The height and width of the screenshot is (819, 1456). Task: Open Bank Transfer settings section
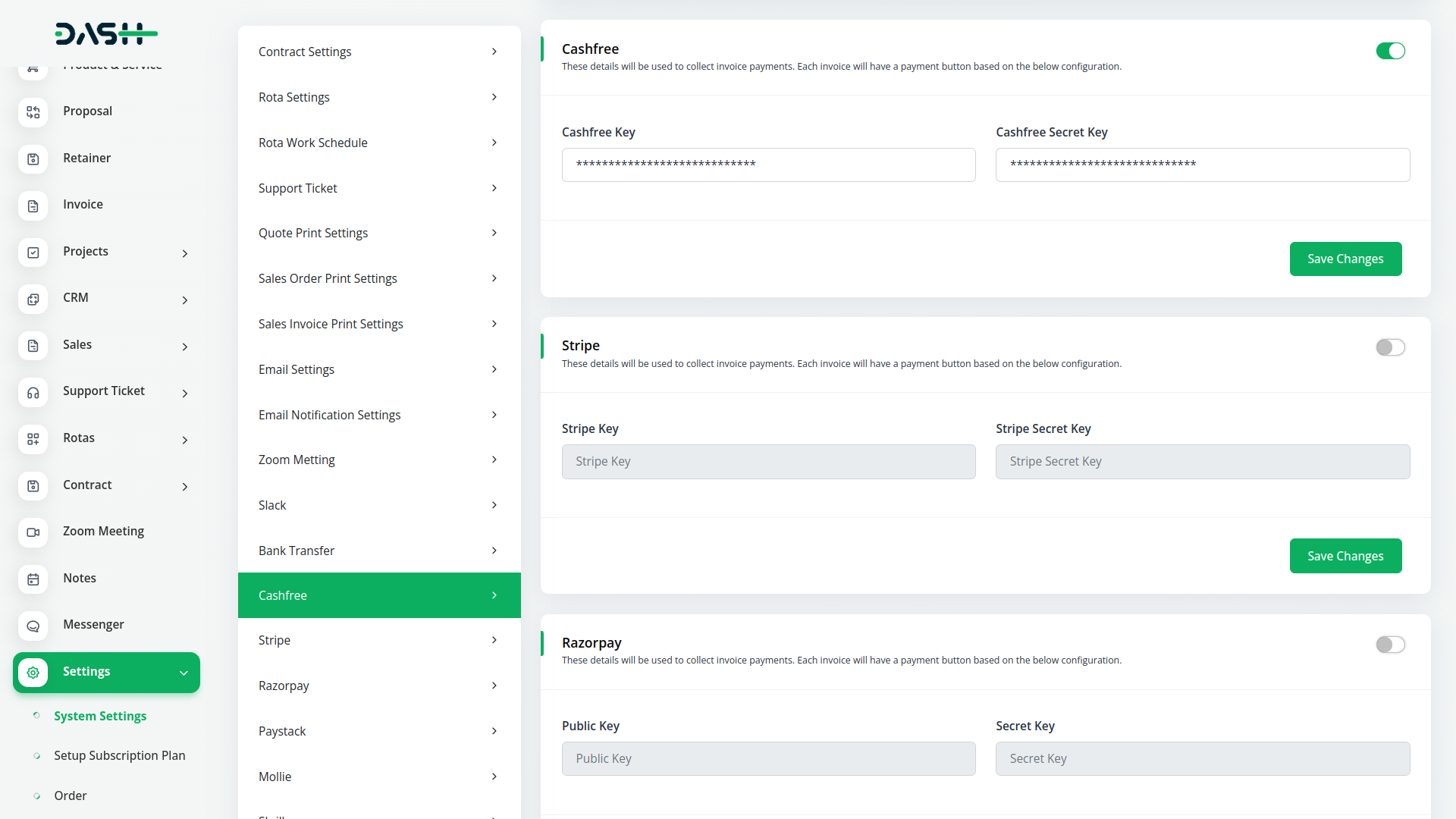coord(378,551)
